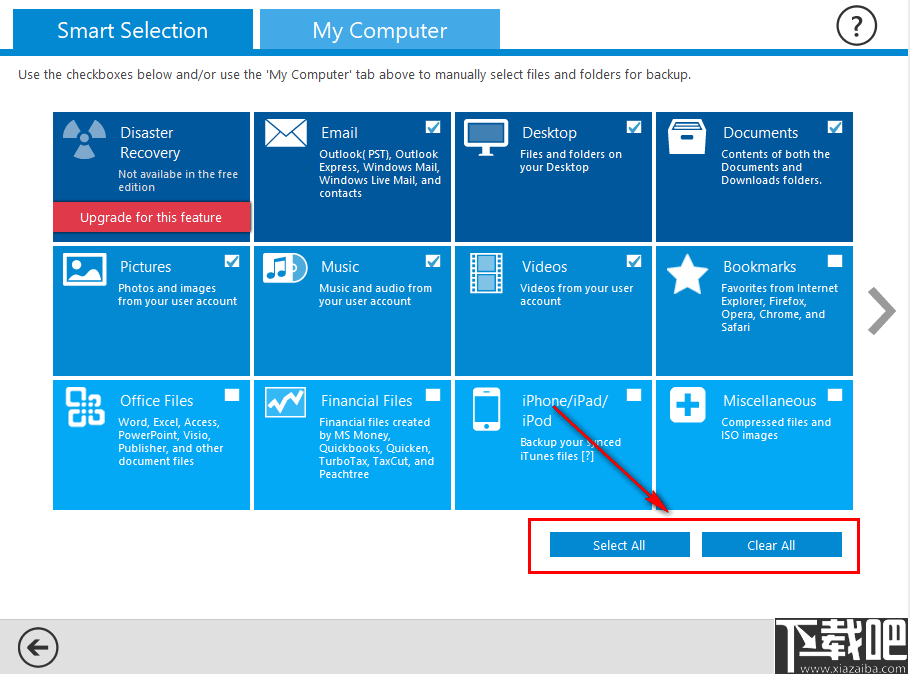This screenshot has height=674, width=910.
Task: Open help with the question mark icon
Action: click(x=856, y=26)
